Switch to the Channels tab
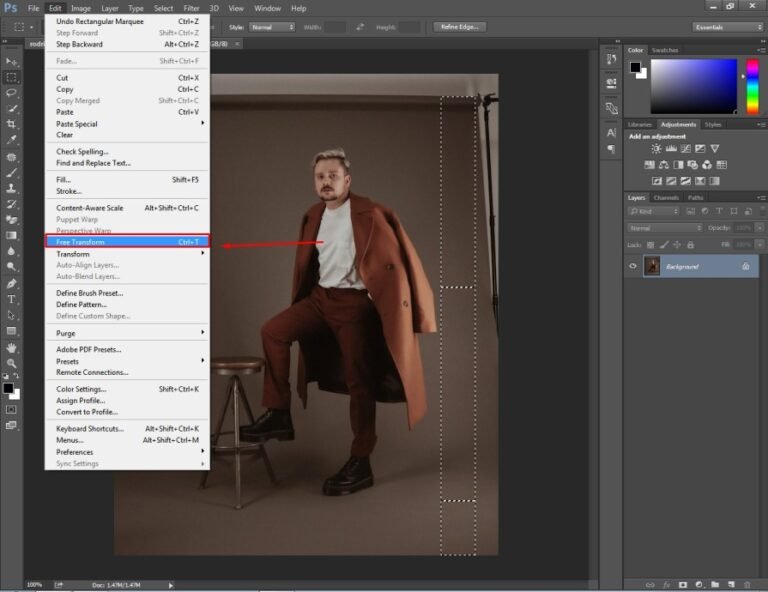Image resolution: width=768 pixels, height=592 pixels. coord(666,198)
